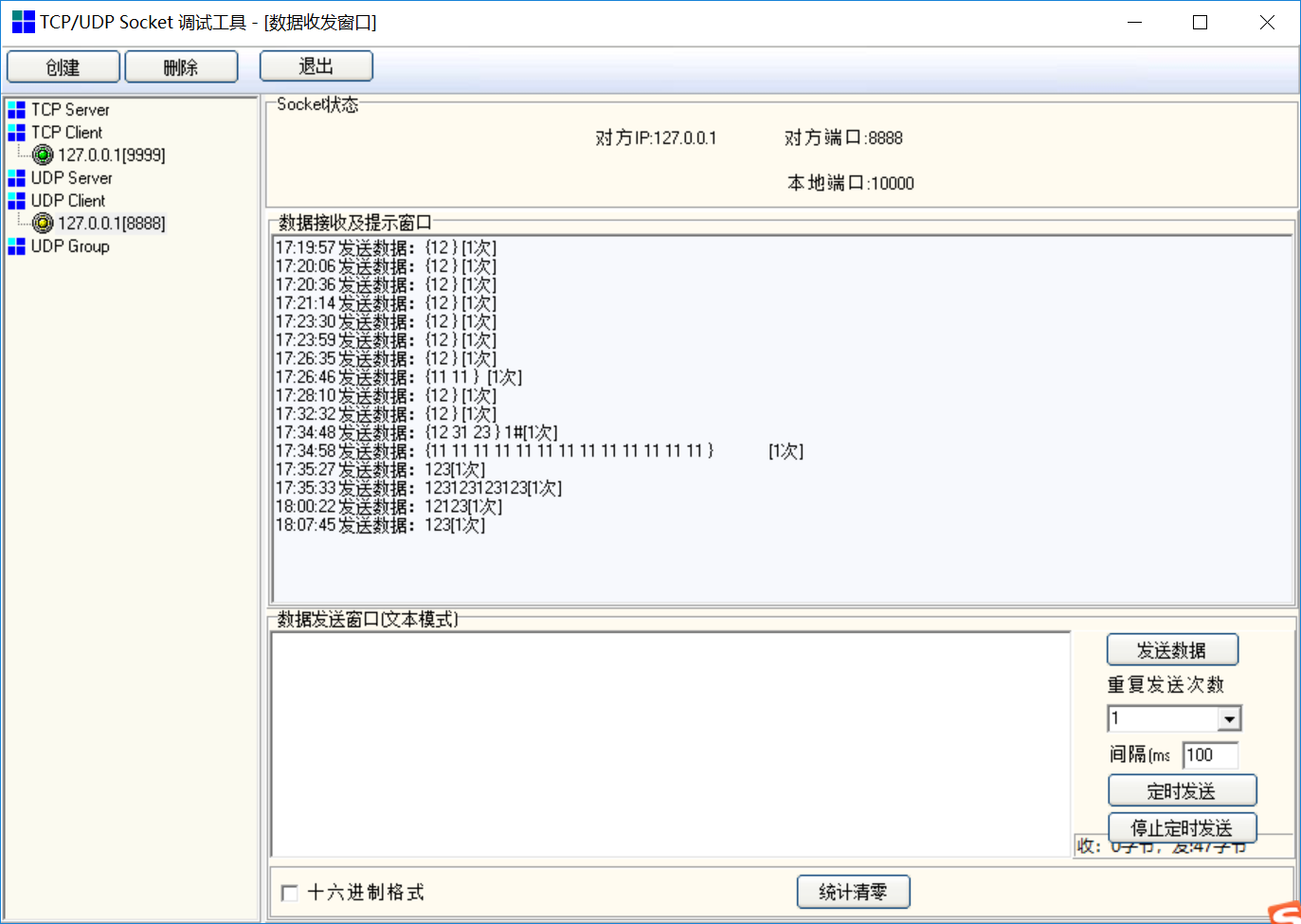Select the UDP Server icon in sidebar
Image resolution: width=1301 pixels, height=924 pixels.
point(15,177)
